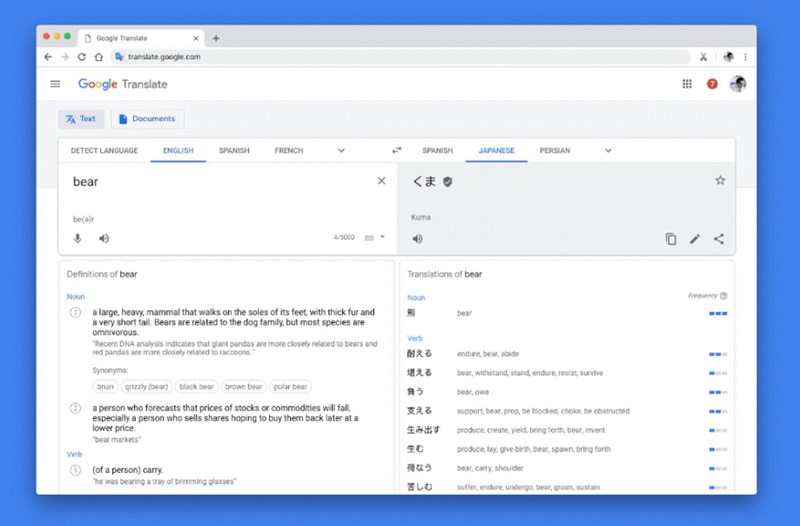Click the Kuma romanization text
The image size is (800, 526).
(421, 217)
